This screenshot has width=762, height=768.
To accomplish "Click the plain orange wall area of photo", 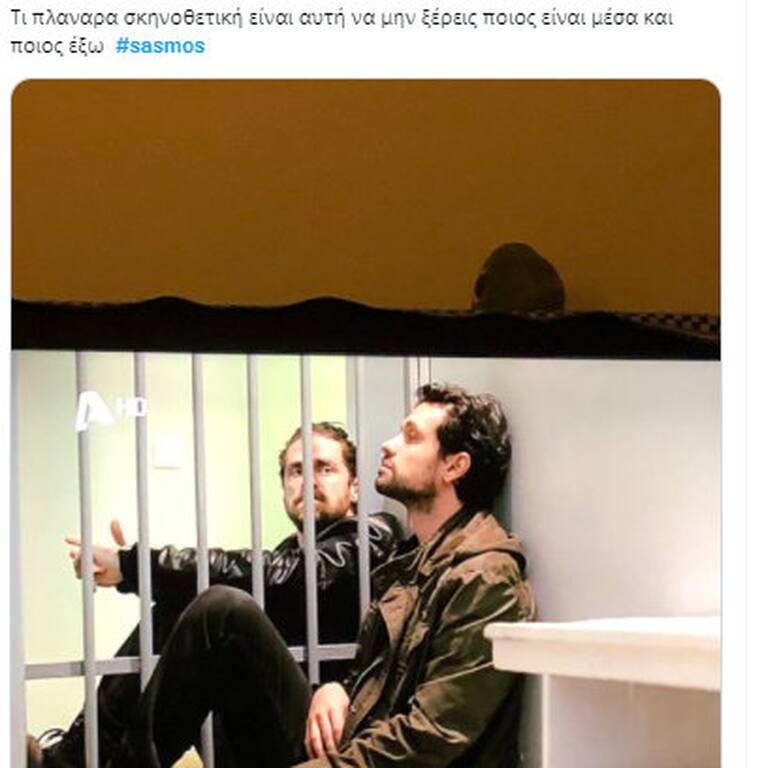I will point(294,186).
